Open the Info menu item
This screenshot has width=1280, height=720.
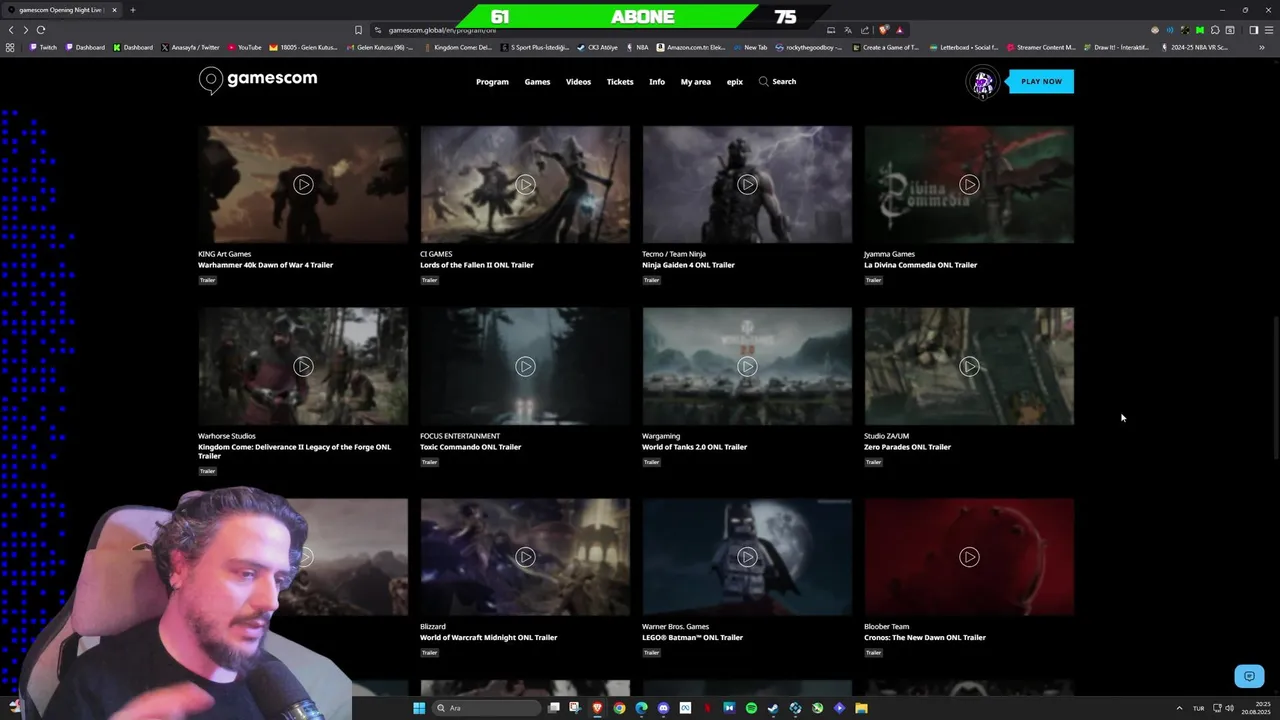click(657, 82)
